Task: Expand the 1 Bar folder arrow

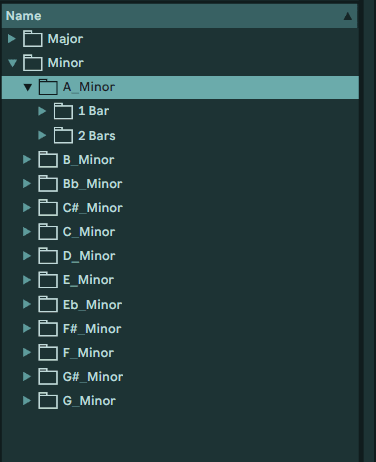Action: pos(42,111)
